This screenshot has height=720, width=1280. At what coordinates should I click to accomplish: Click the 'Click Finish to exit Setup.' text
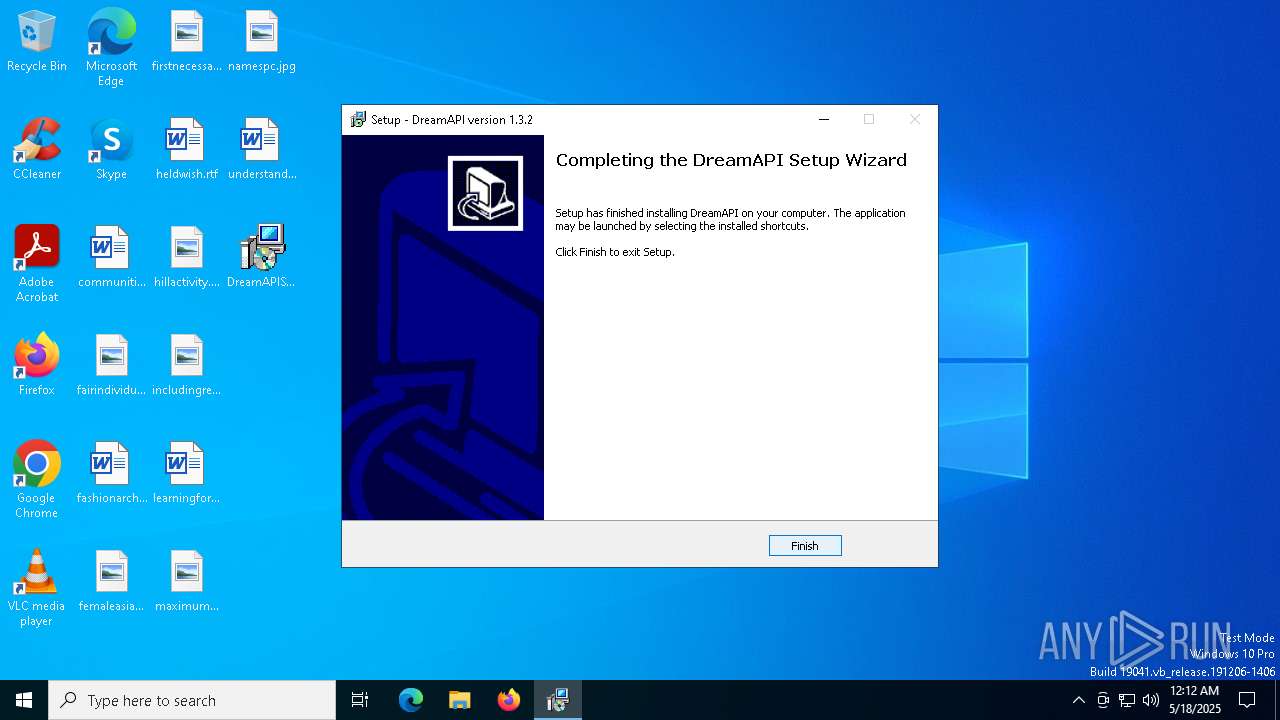coord(615,252)
